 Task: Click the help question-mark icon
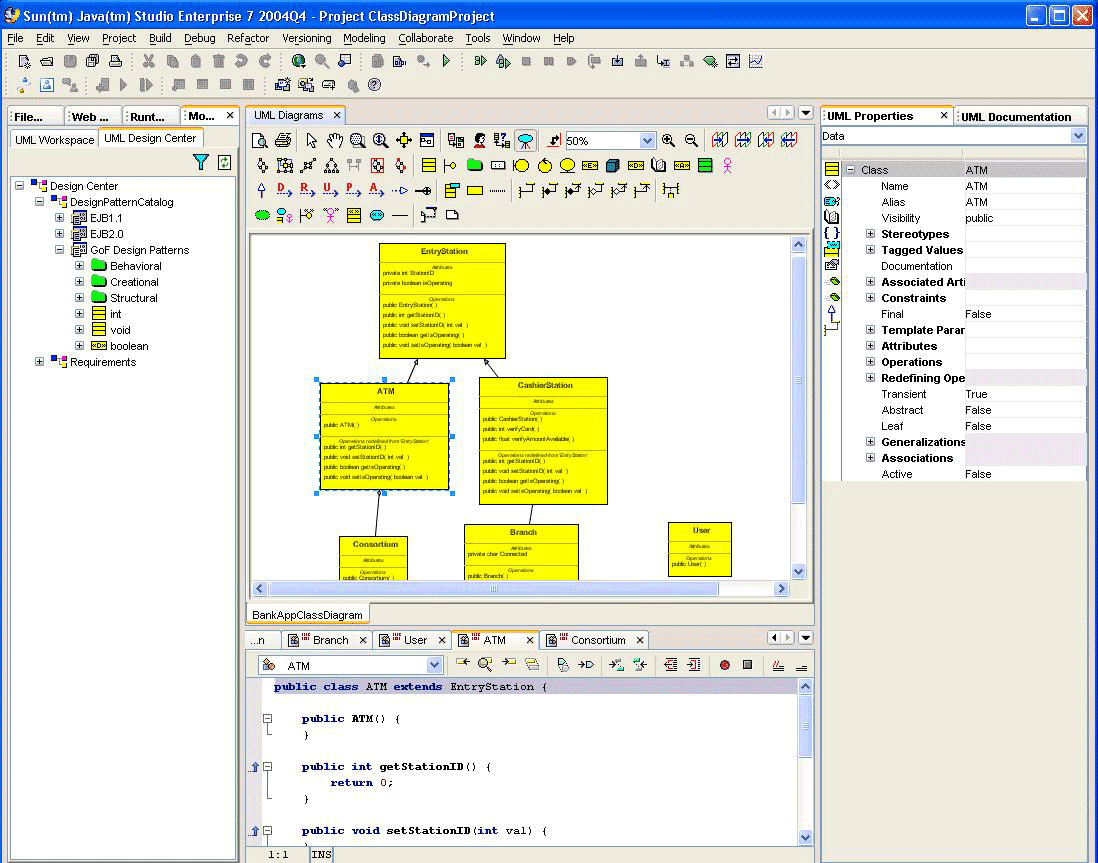[375, 85]
